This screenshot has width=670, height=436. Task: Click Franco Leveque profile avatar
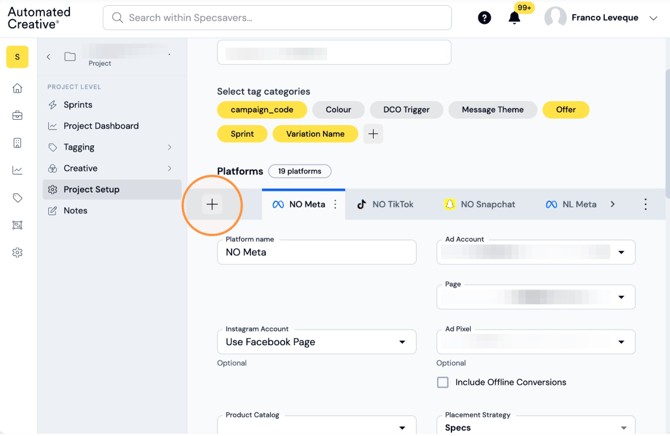point(555,18)
